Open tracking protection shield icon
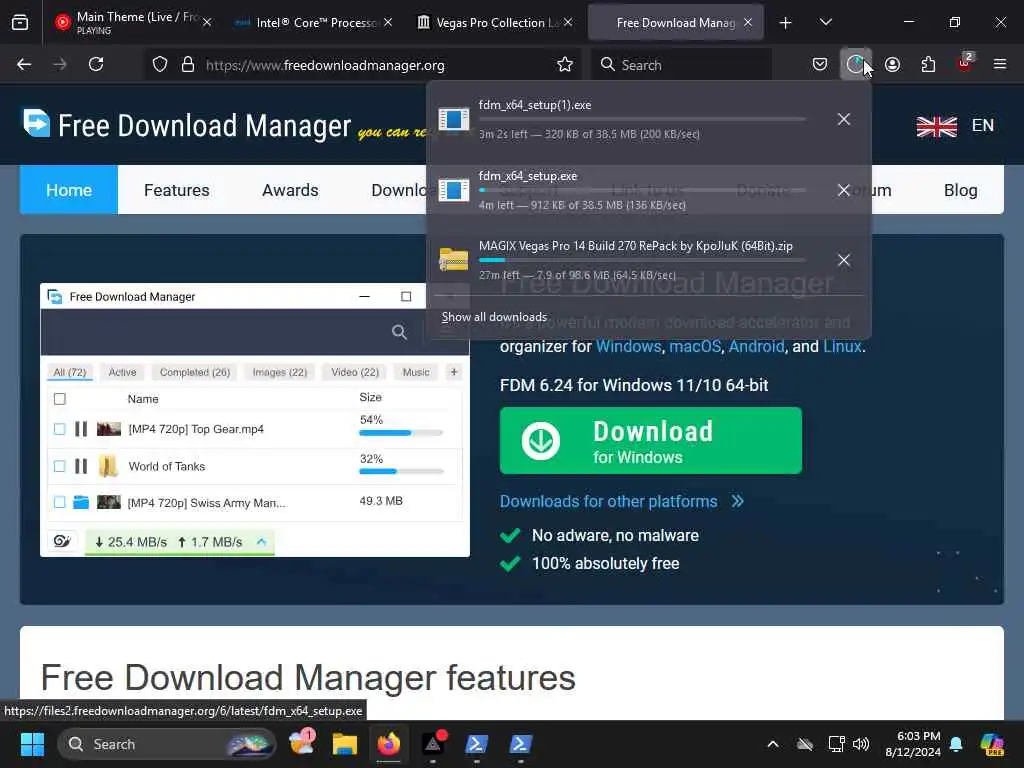The image size is (1024, 768). pyautogui.click(x=160, y=65)
